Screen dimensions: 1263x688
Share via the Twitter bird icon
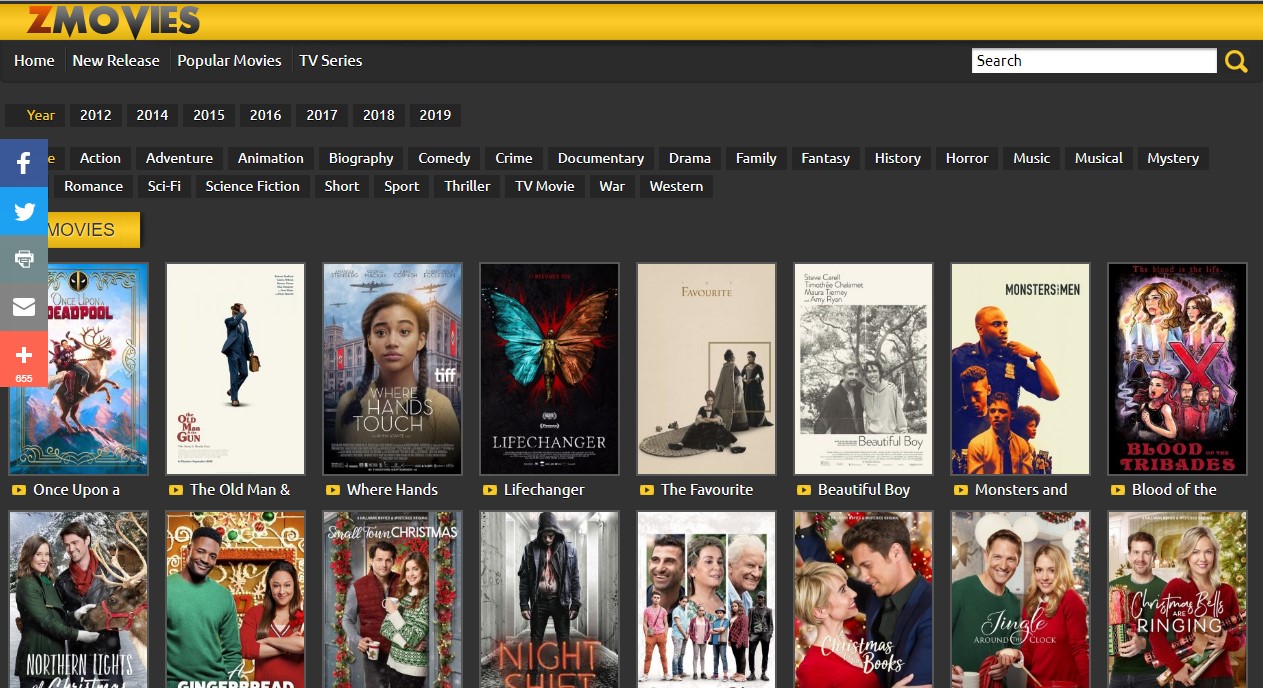point(24,211)
